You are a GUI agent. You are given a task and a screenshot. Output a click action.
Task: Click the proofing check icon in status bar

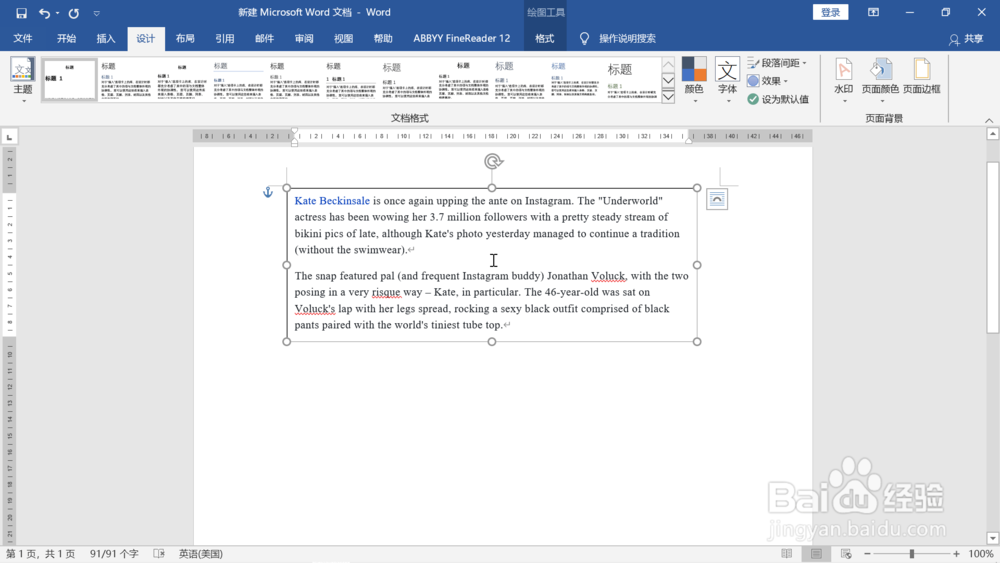[159, 553]
